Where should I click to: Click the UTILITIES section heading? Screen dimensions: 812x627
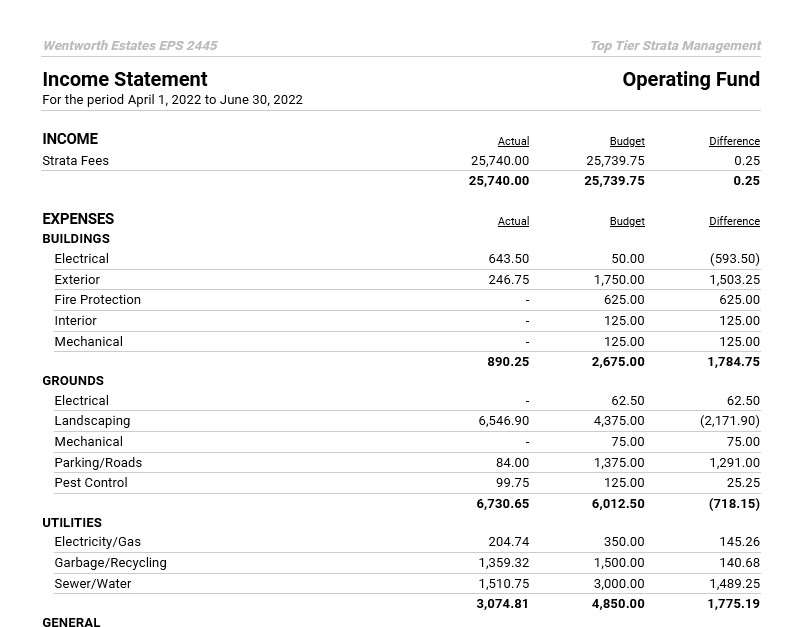72,523
